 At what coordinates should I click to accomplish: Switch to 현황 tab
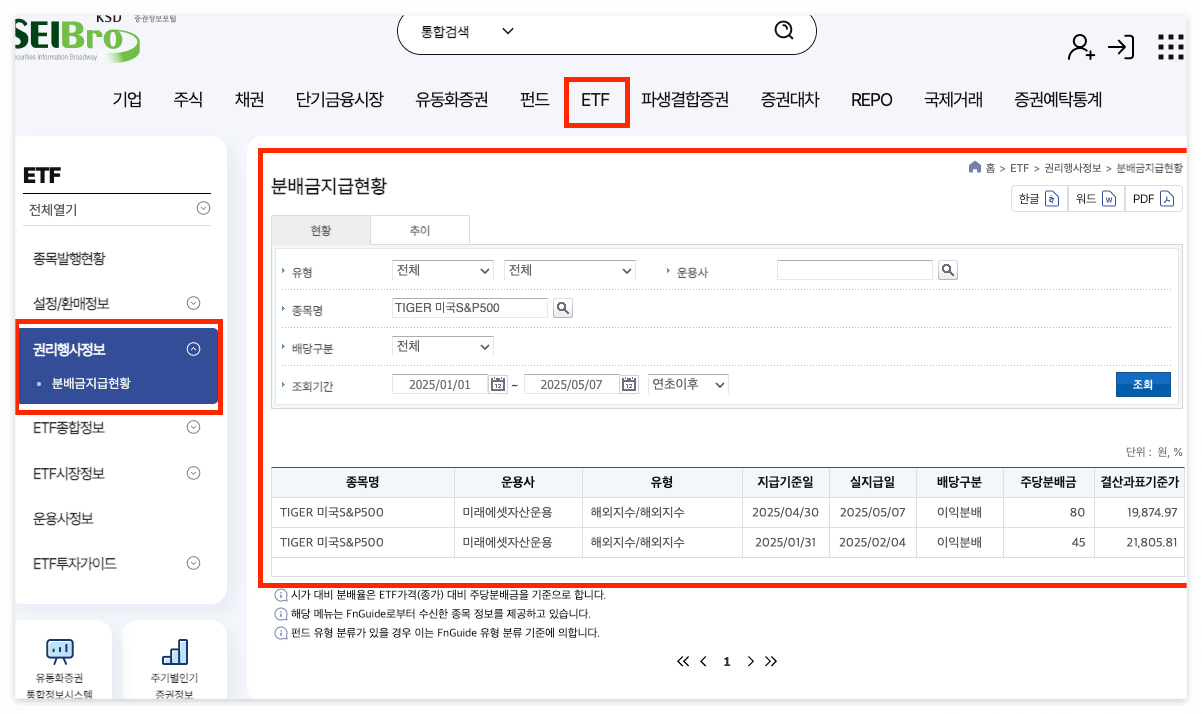pos(321,230)
